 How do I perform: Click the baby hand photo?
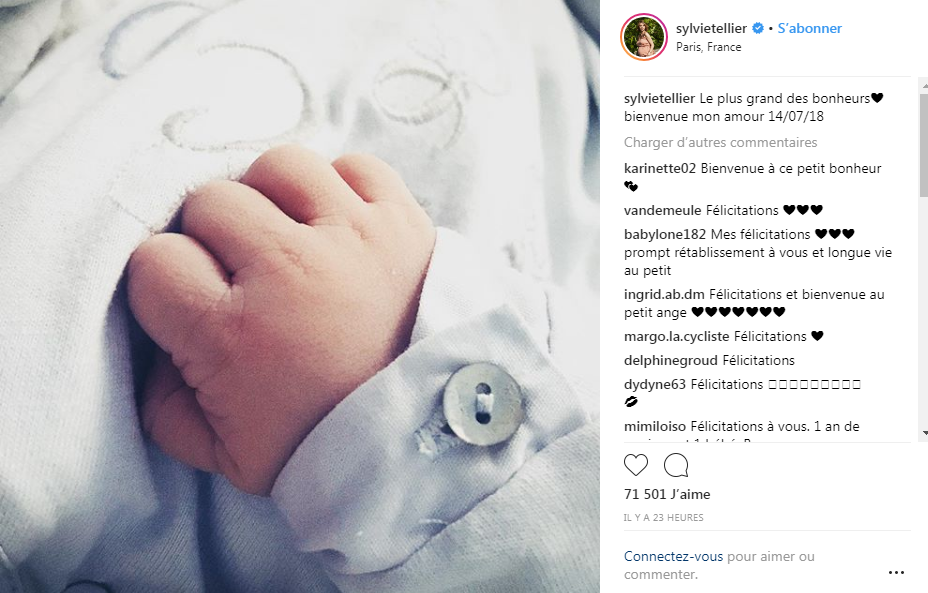point(299,296)
